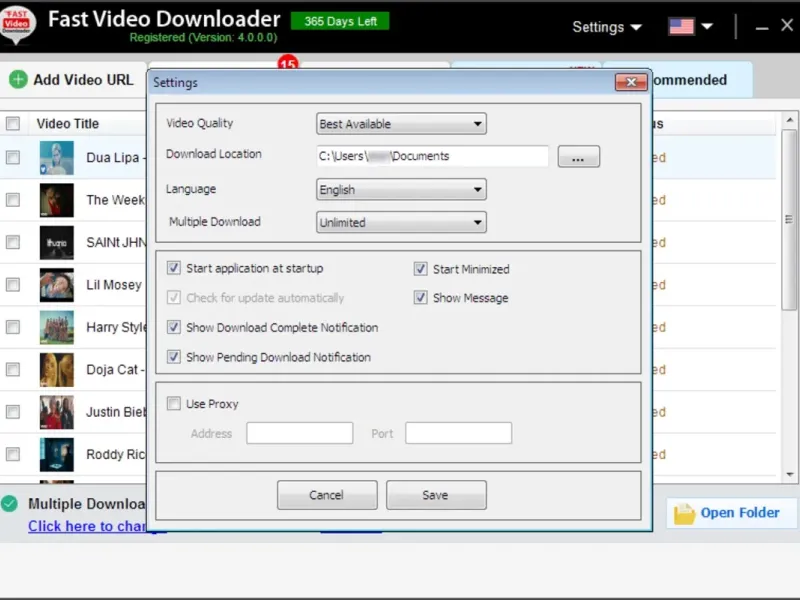Open the Justin Bieber video thumbnail

pos(57,412)
